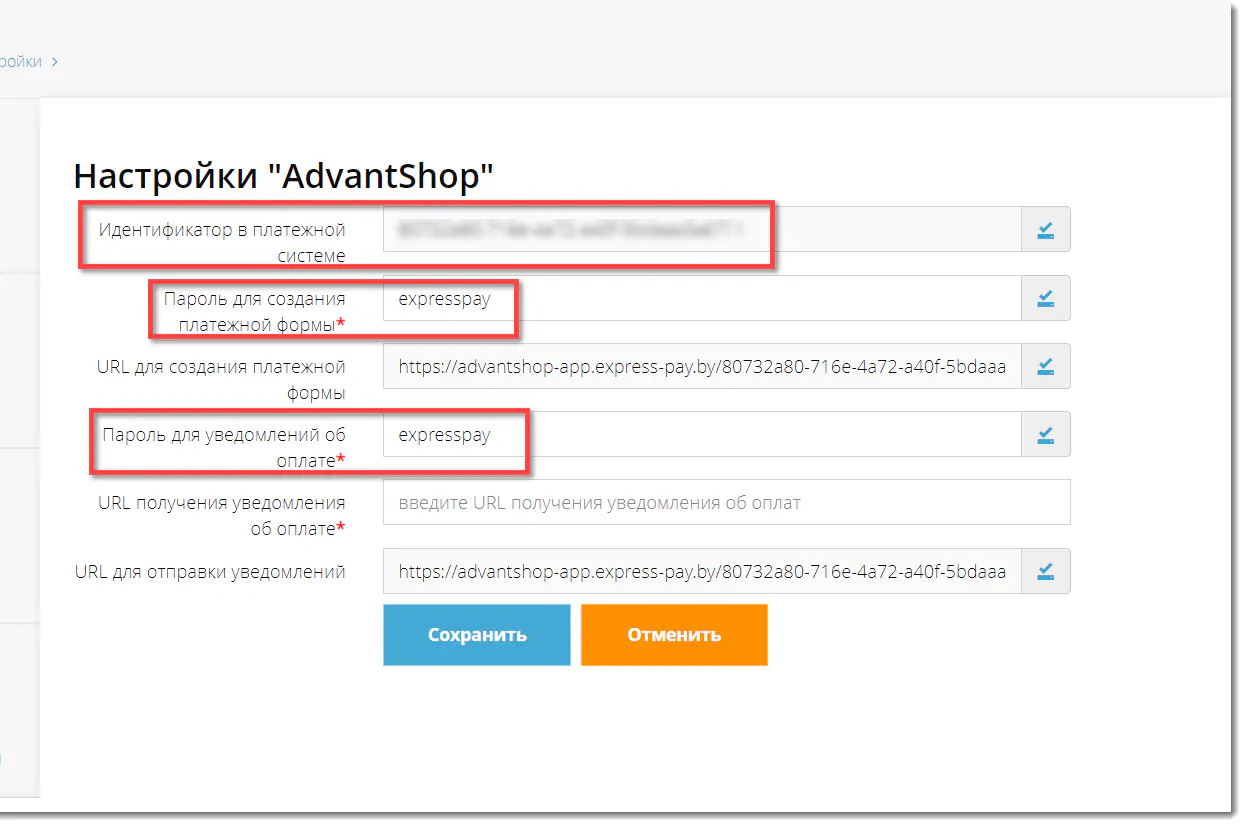Click into the payment form creation URL field
Screen dimensions: 1246x827
(x=700, y=366)
